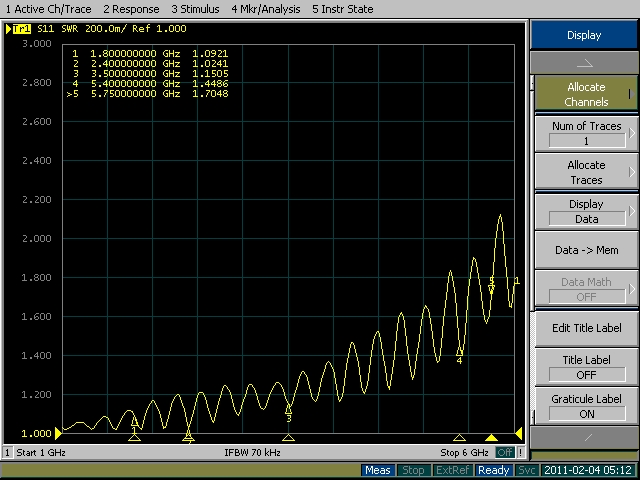Image resolution: width=640 pixels, height=480 pixels.
Task: Click the Stop 6 GHz field
Action: 464,453
